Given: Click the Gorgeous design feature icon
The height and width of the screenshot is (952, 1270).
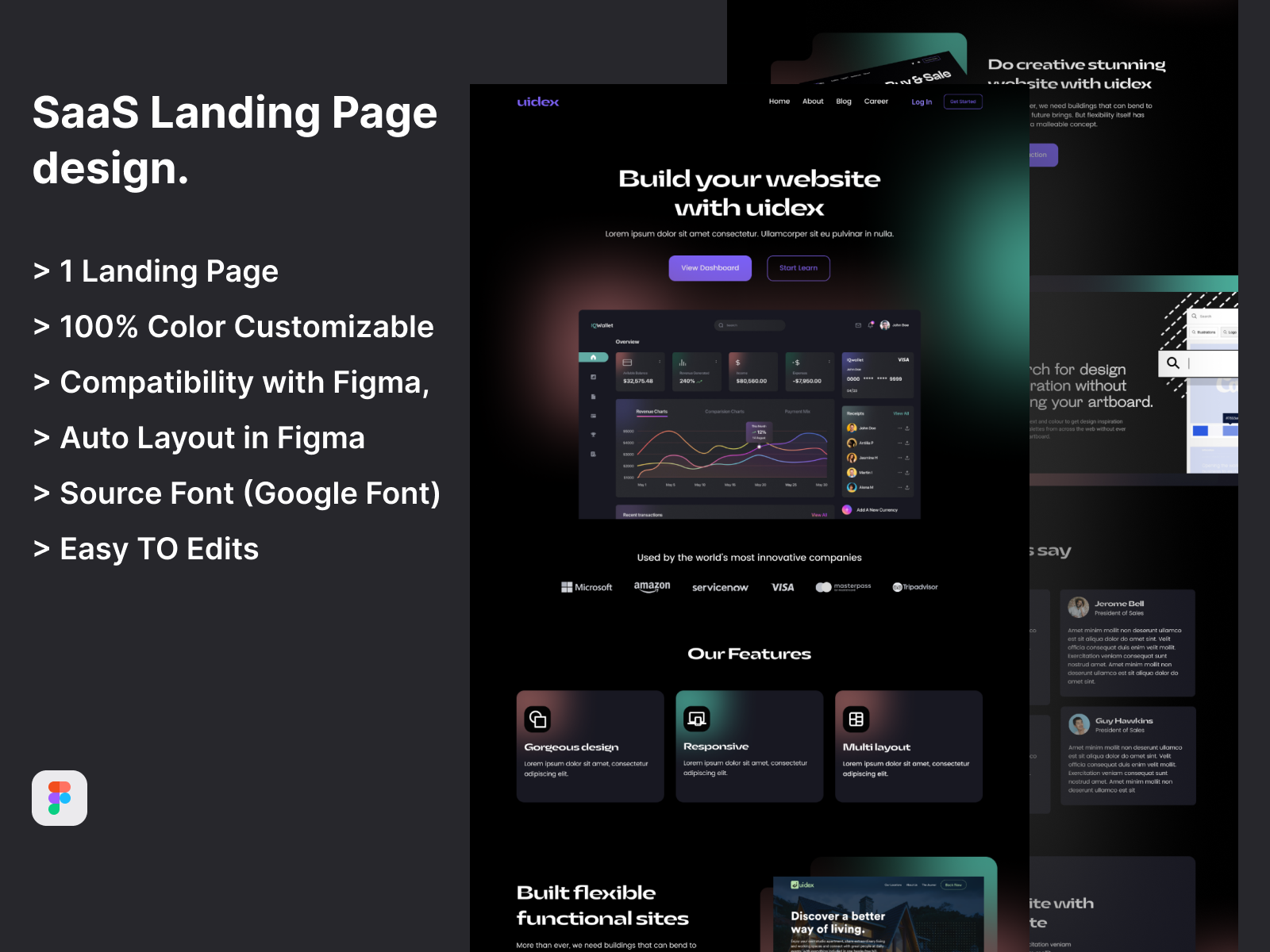Looking at the screenshot, I should coord(537,720).
